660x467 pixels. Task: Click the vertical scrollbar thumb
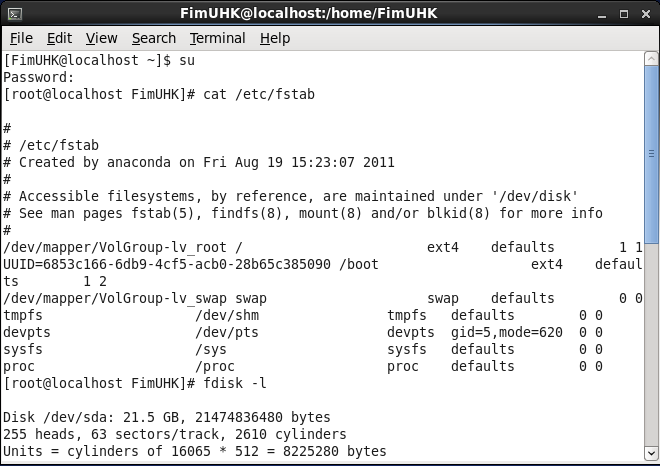pos(651,154)
